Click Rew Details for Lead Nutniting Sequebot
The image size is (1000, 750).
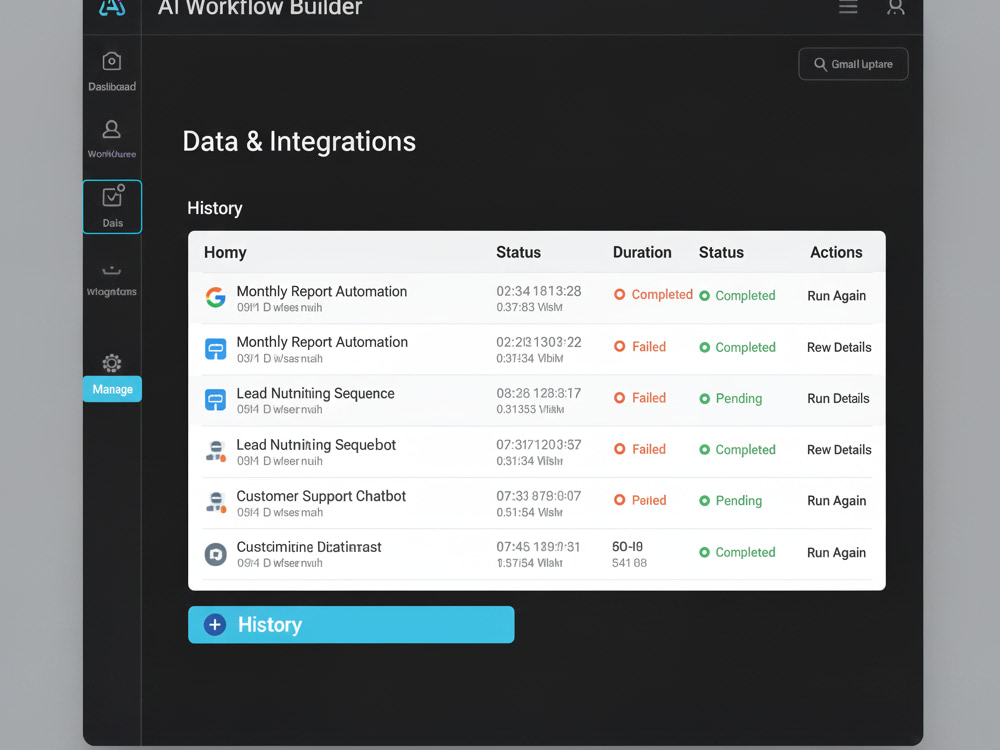(x=839, y=450)
